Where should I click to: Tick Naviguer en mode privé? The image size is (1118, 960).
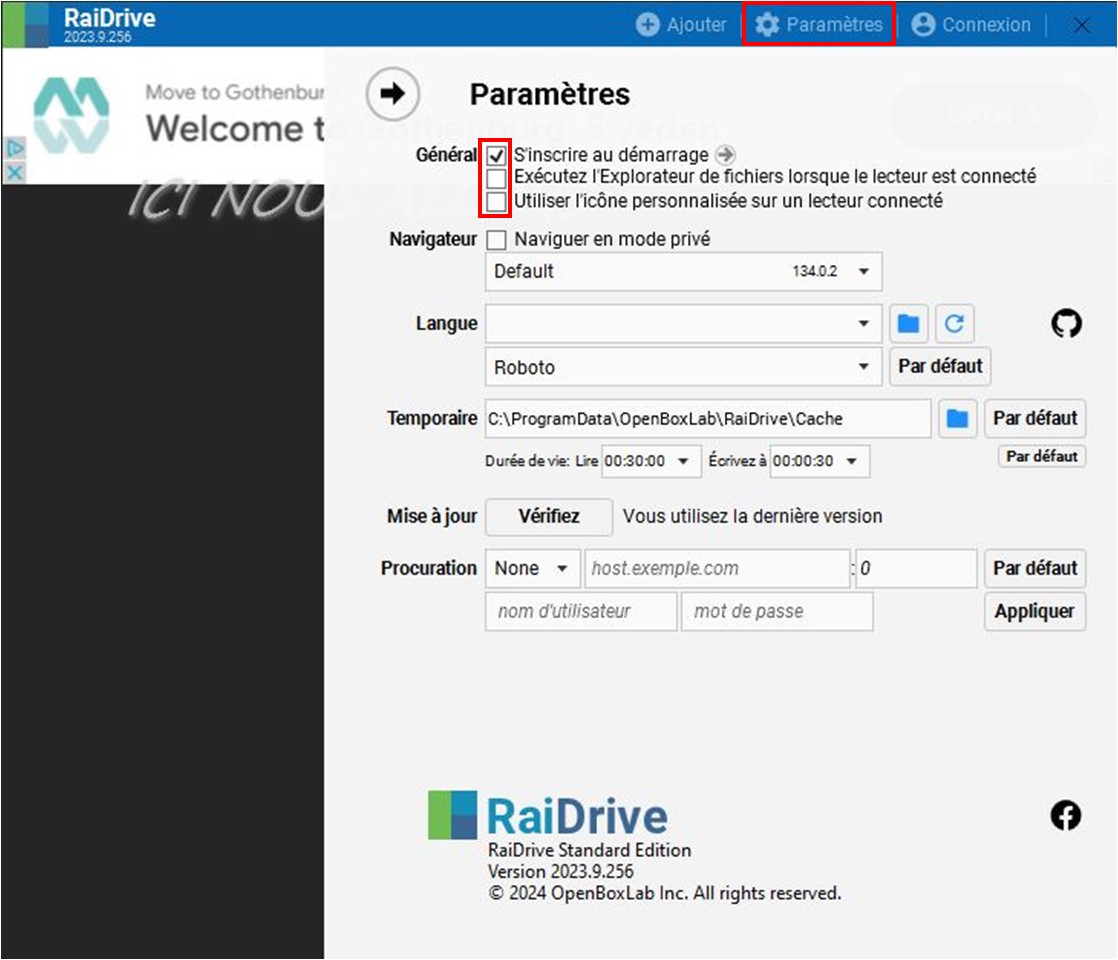(x=496, y=240)
